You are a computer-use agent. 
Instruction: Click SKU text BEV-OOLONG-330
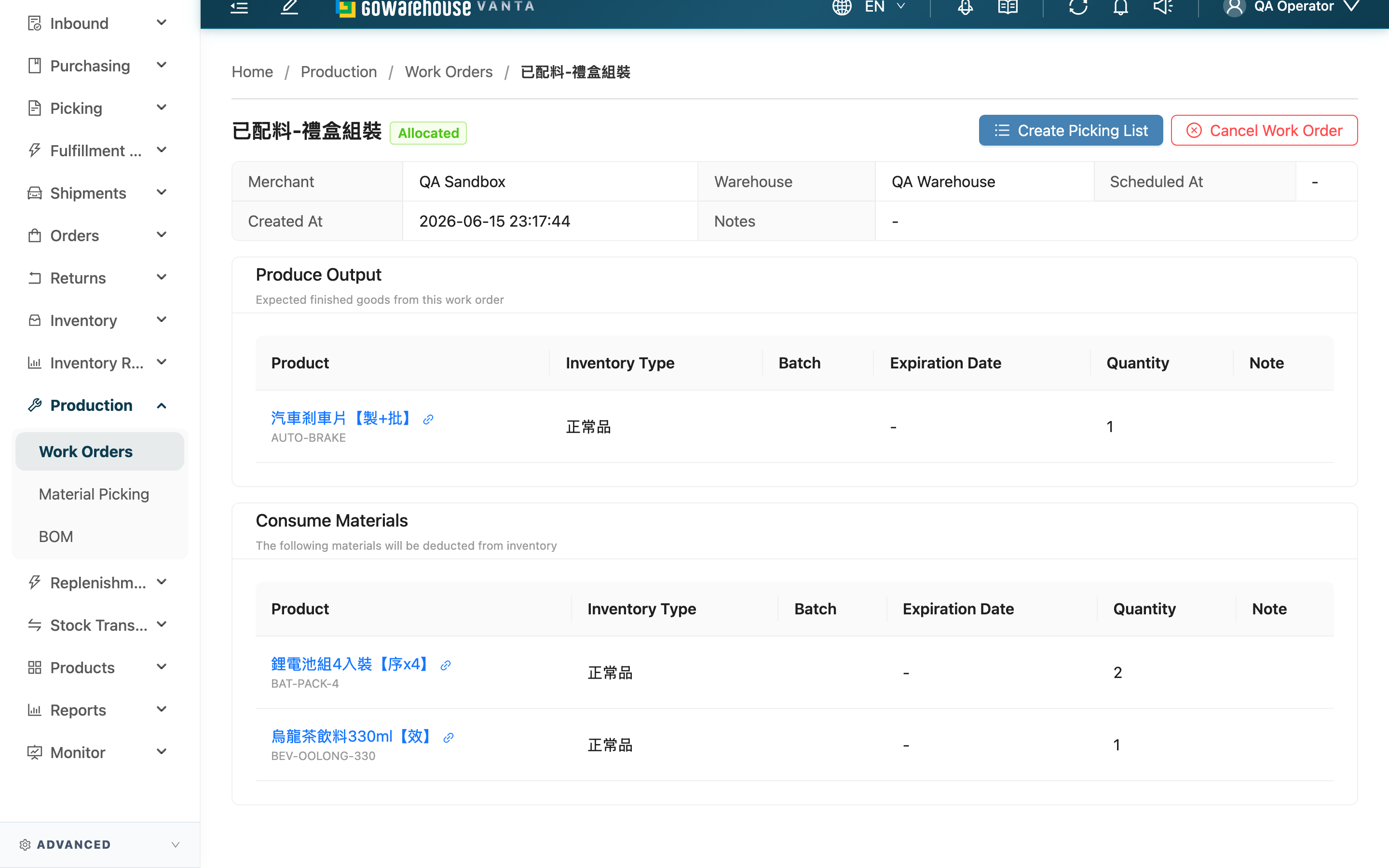323,756
